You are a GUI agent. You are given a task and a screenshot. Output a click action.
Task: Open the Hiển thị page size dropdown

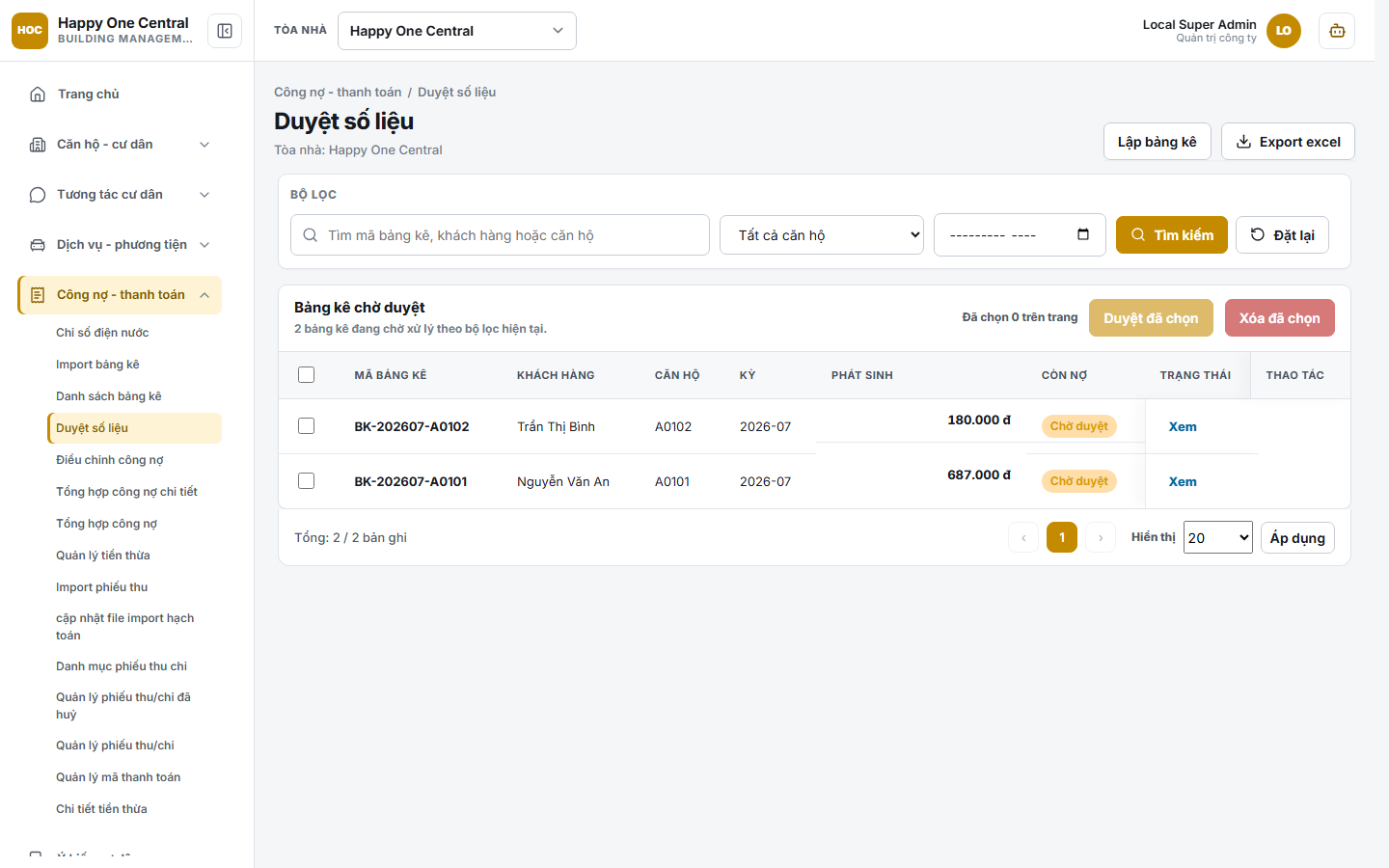[x=1218, y=538]
